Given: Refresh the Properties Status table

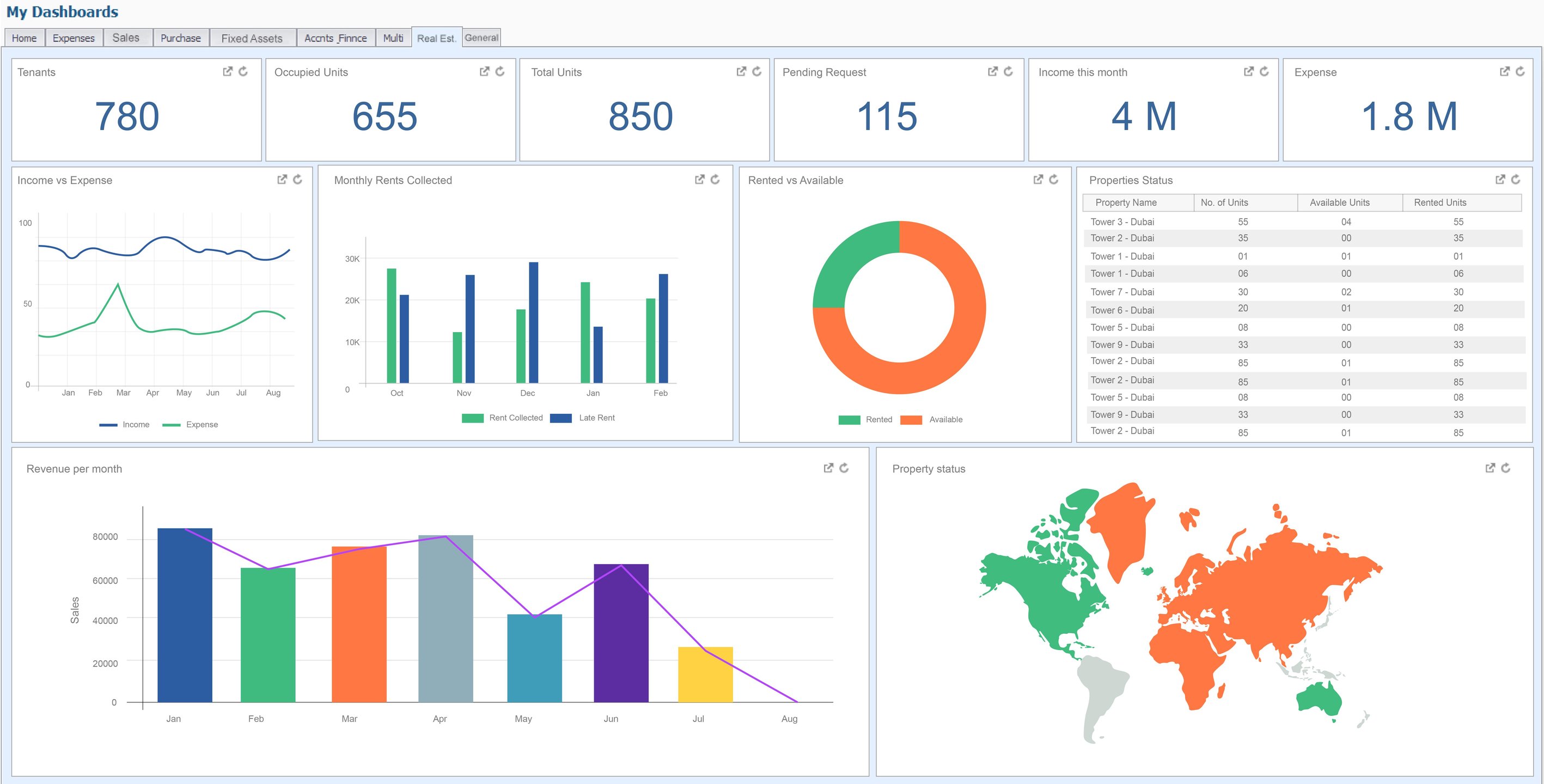Looking at the screenshot, I should coord(1516,179).
